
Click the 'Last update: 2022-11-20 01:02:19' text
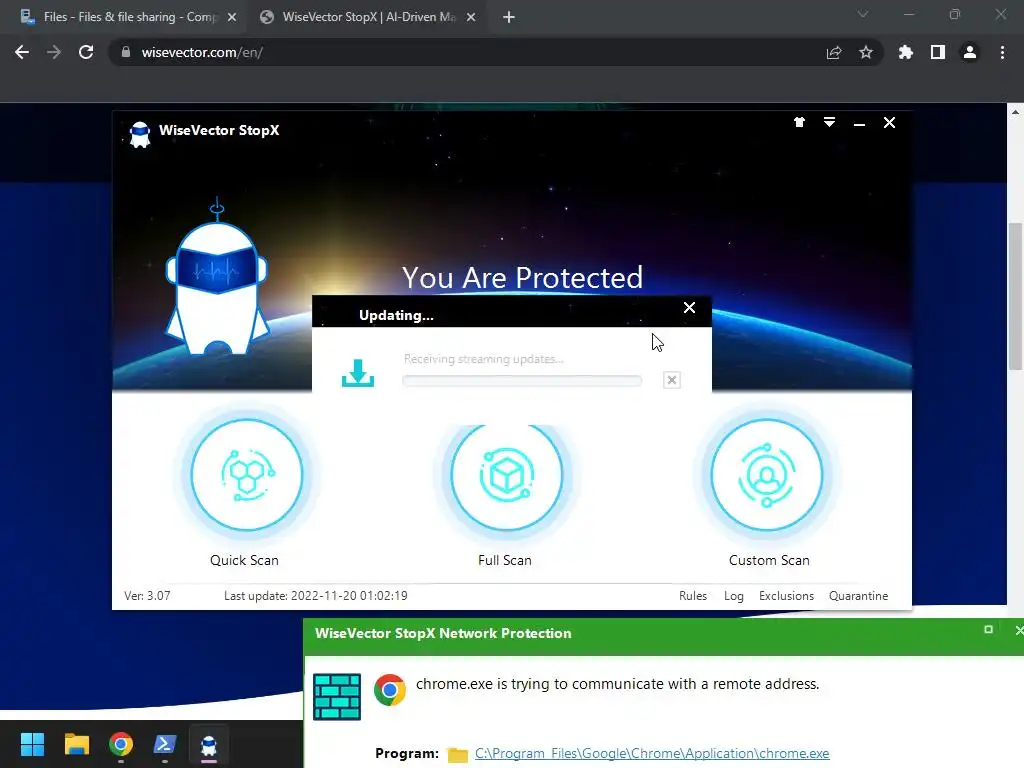[315, 596]
